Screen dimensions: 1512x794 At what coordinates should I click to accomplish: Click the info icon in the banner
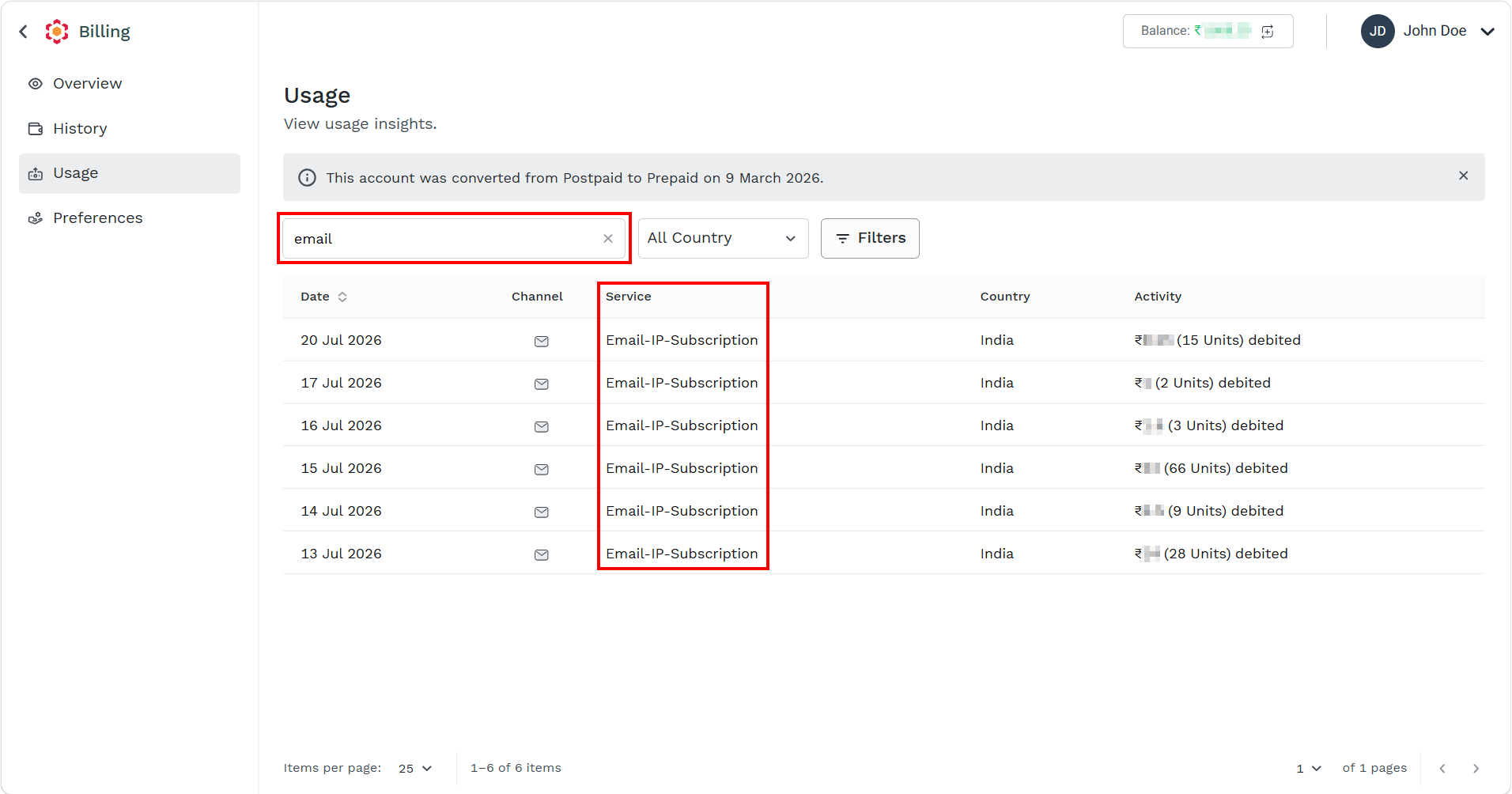click(307, 178)
